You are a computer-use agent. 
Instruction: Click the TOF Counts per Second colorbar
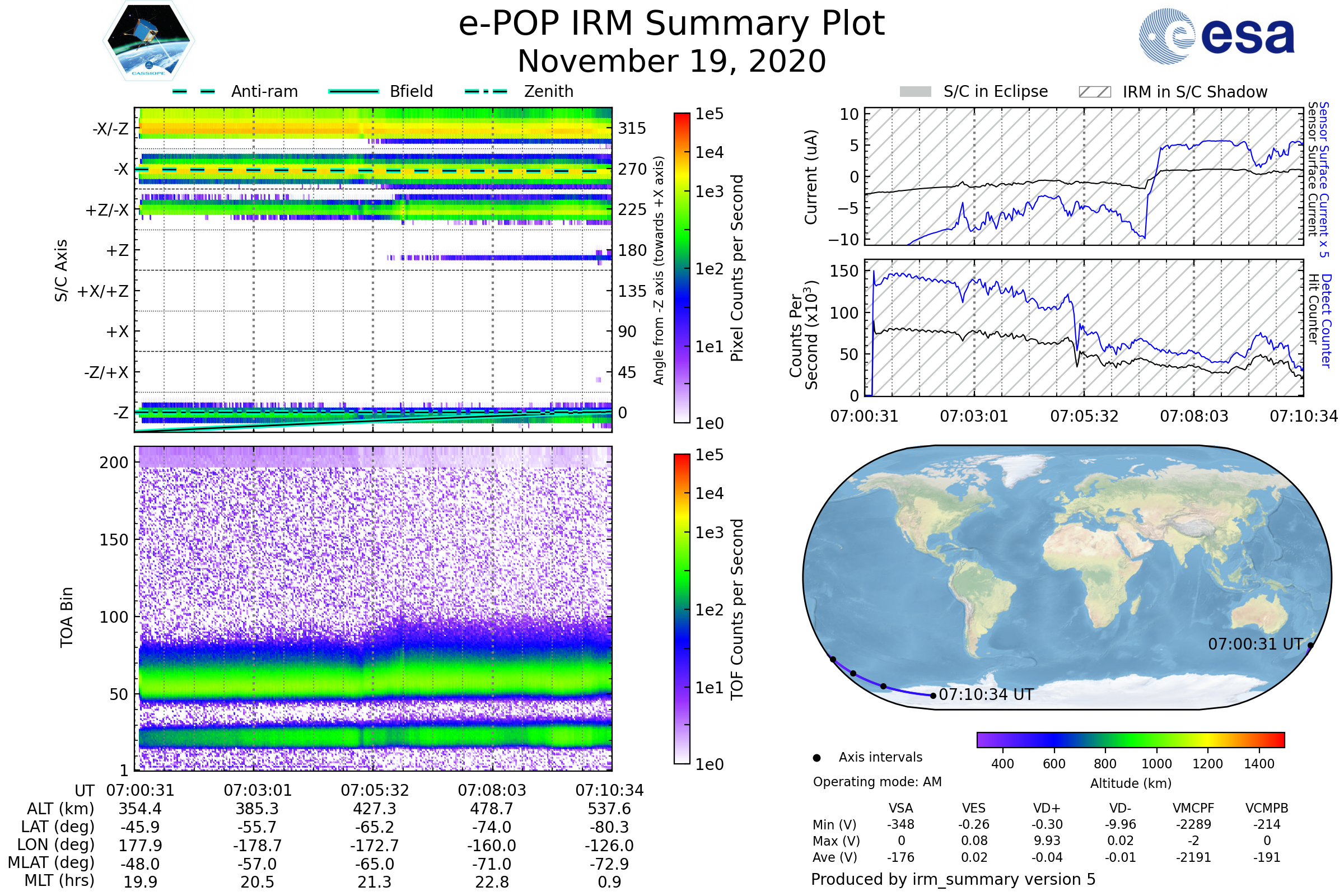682,609
